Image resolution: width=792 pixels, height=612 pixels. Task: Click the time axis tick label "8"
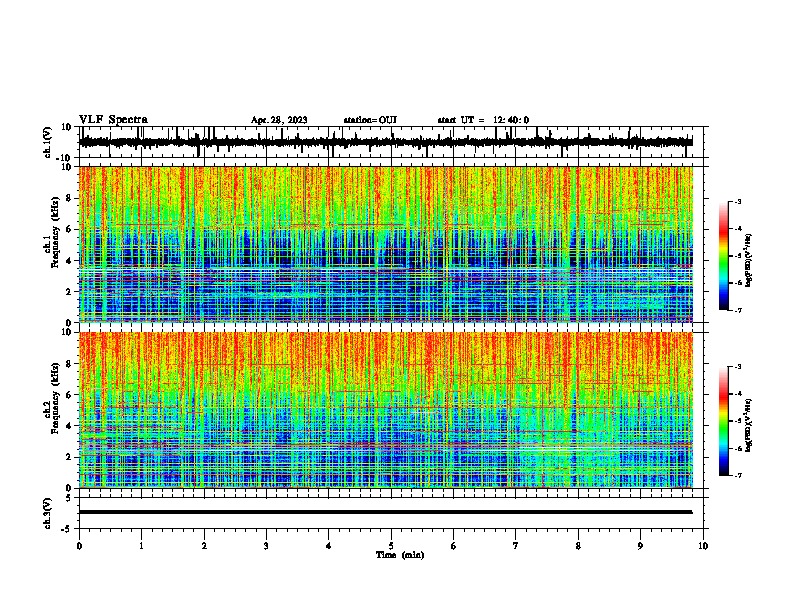pos(578,546)
